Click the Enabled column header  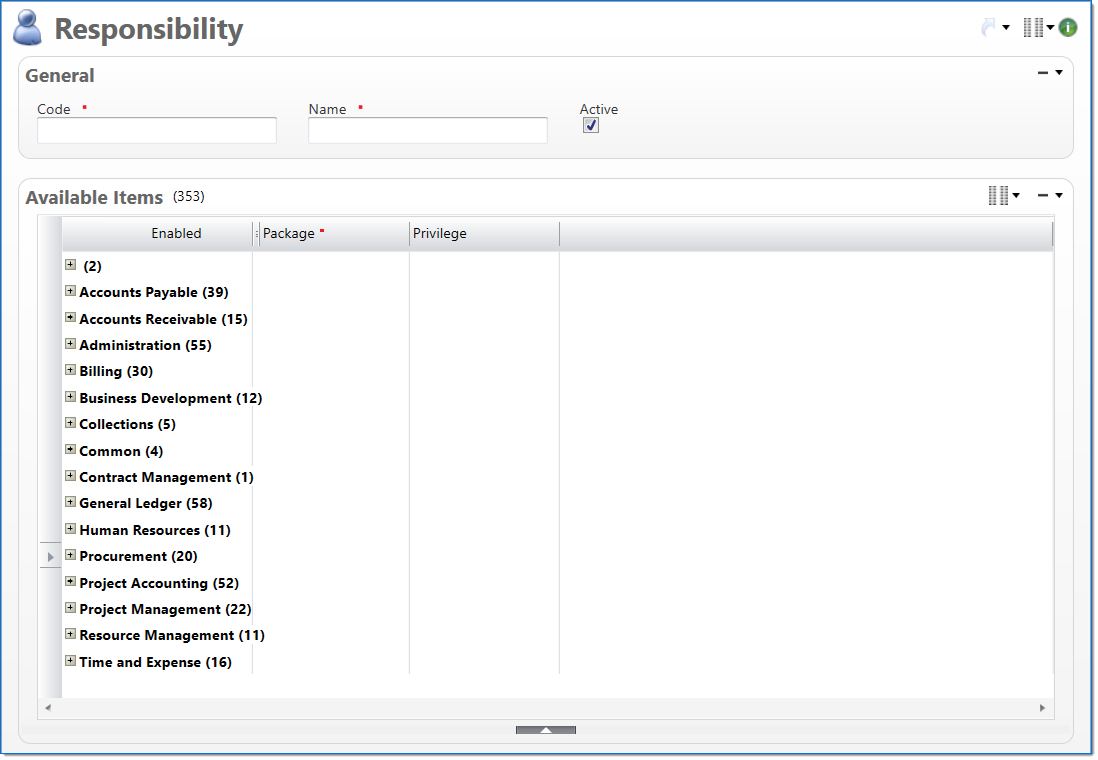tap(176, 234)
